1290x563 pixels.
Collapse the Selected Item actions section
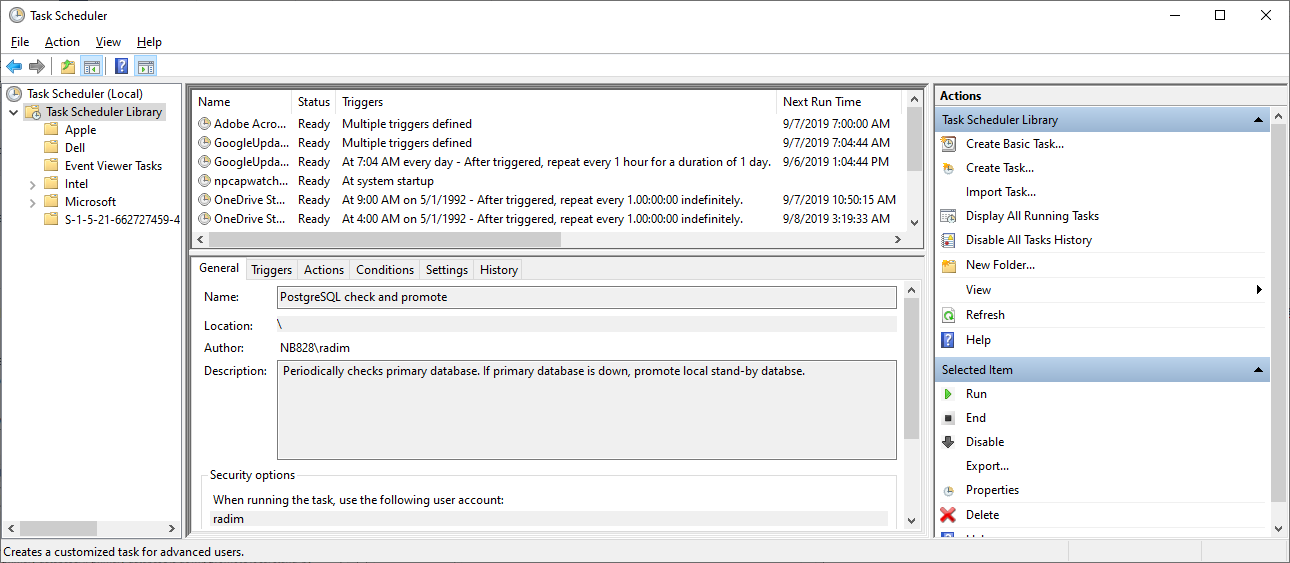tap(1258, 370)
